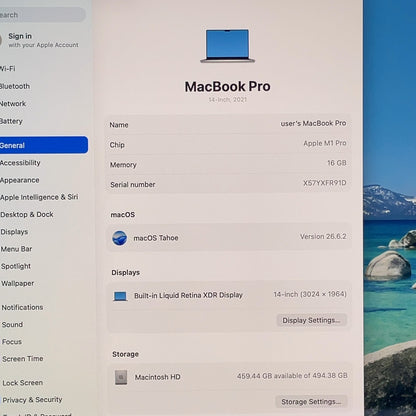Click the "Macintosh HD" label

pos(157,377)
